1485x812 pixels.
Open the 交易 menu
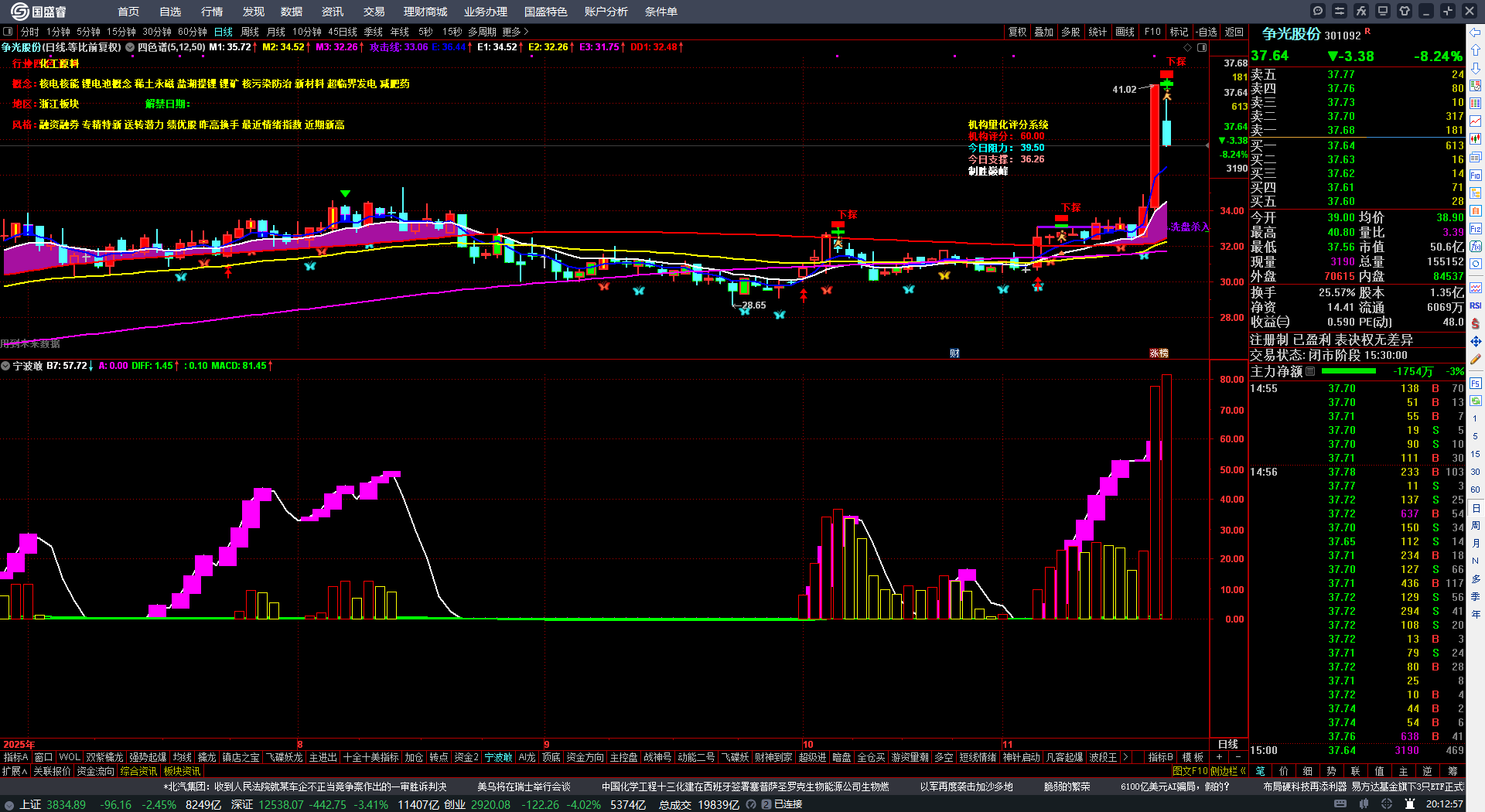(x=374, y=12)
